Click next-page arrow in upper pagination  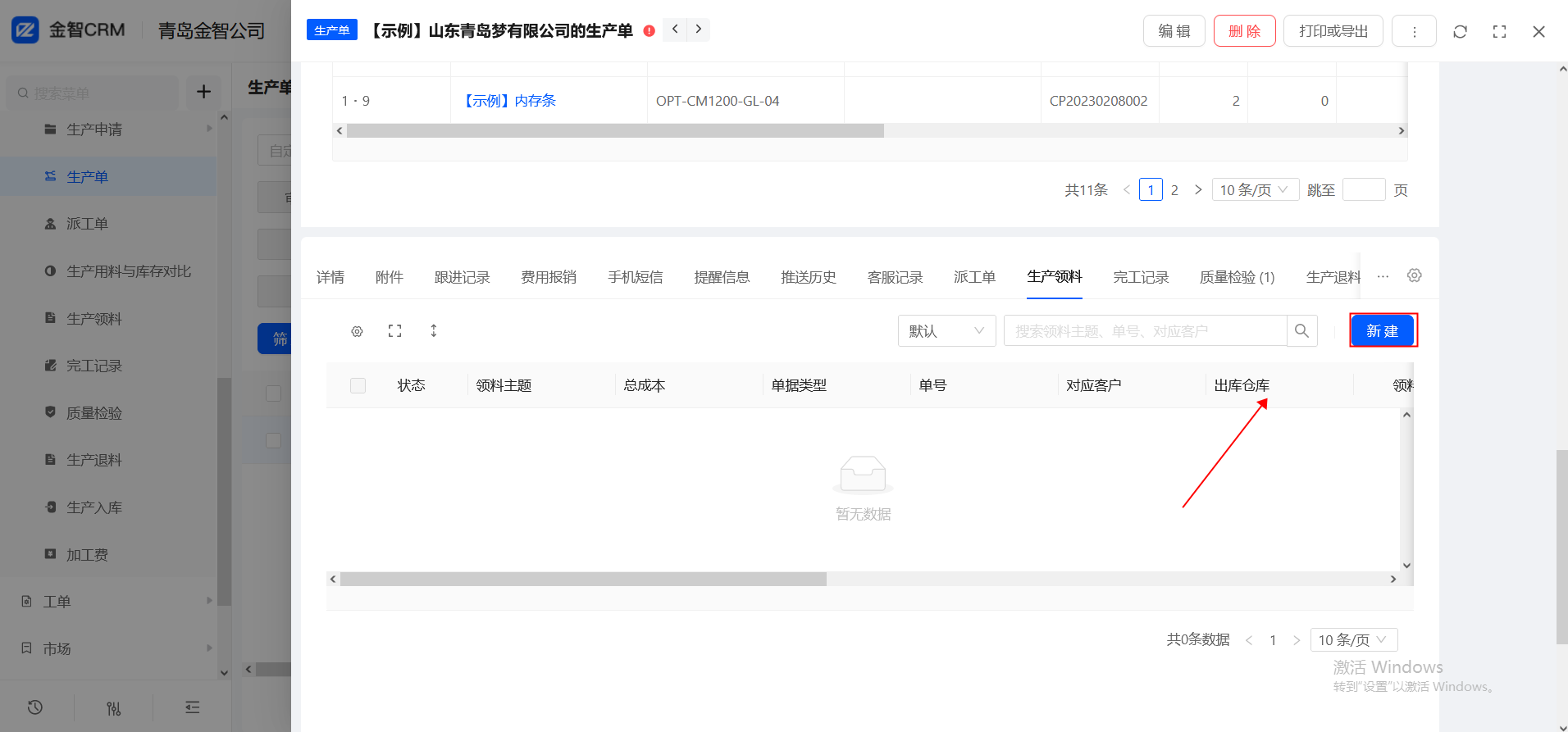point(1198,190)
